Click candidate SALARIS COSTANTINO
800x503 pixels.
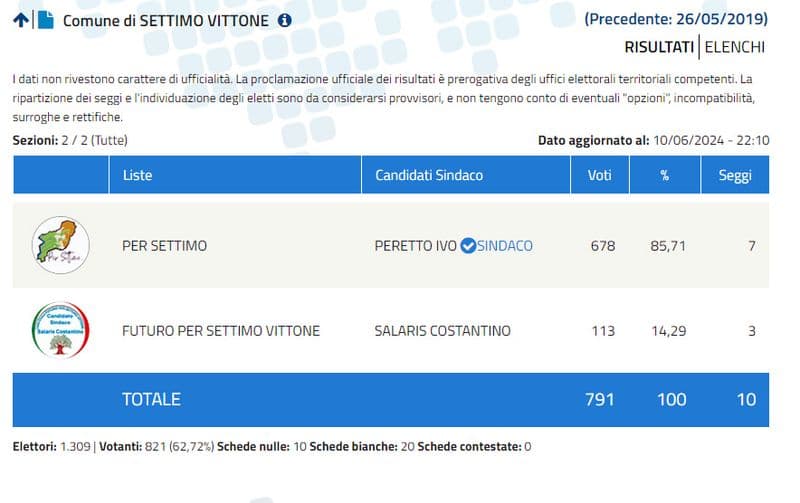coord(442,331)
